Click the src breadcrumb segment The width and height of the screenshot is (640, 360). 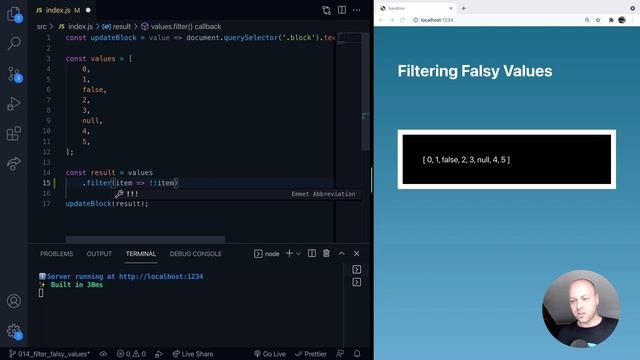coord(41,27)
